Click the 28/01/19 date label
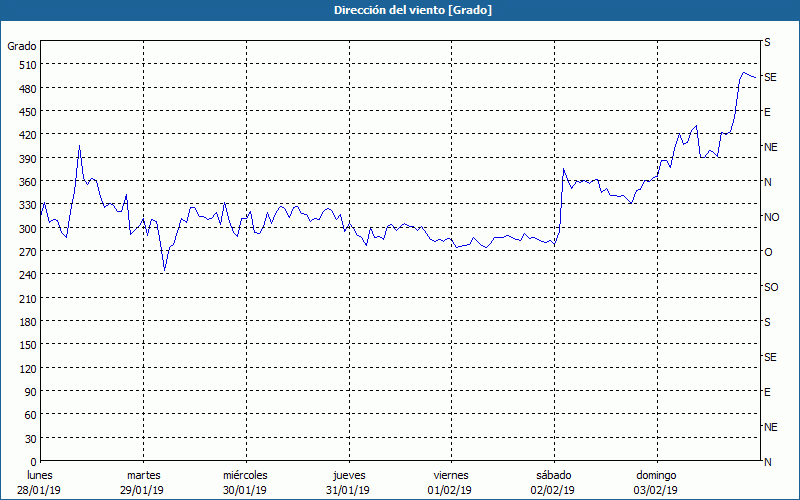This screenshot has height=500, width=800. pos(40,490)
